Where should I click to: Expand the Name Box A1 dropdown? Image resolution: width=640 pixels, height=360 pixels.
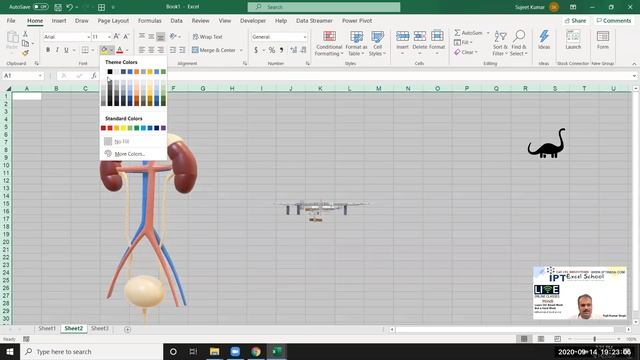[40, 76]
